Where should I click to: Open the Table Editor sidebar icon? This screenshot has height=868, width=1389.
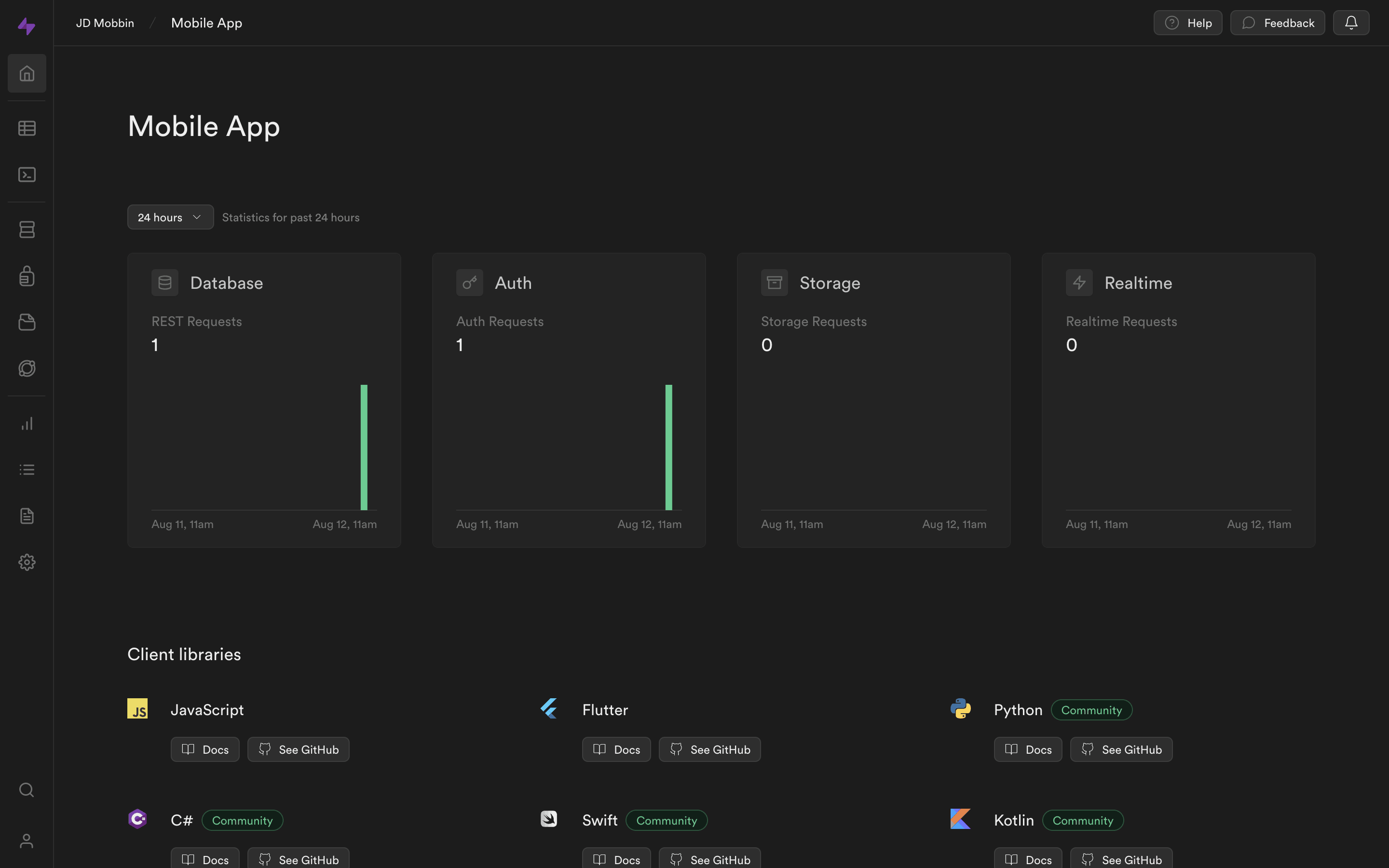pos(27,128)
